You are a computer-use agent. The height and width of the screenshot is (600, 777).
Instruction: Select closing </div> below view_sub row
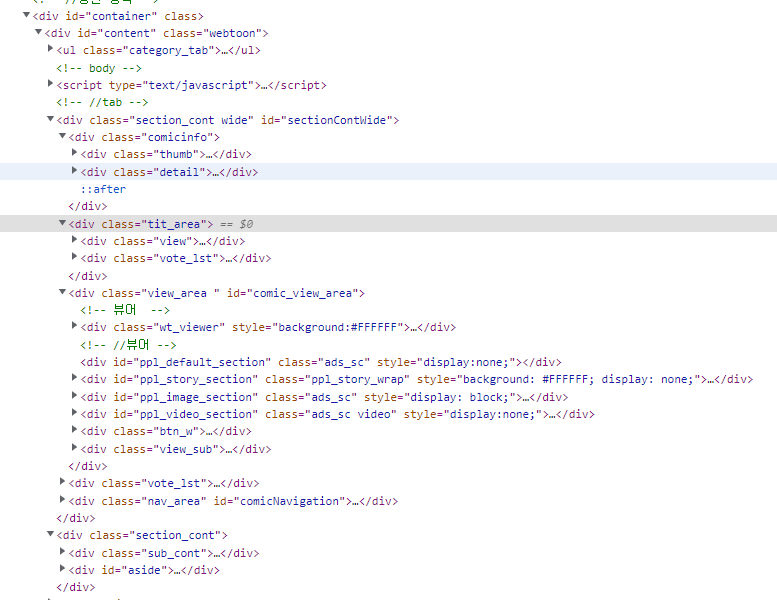pyautogui.click(x=88, y=466)
